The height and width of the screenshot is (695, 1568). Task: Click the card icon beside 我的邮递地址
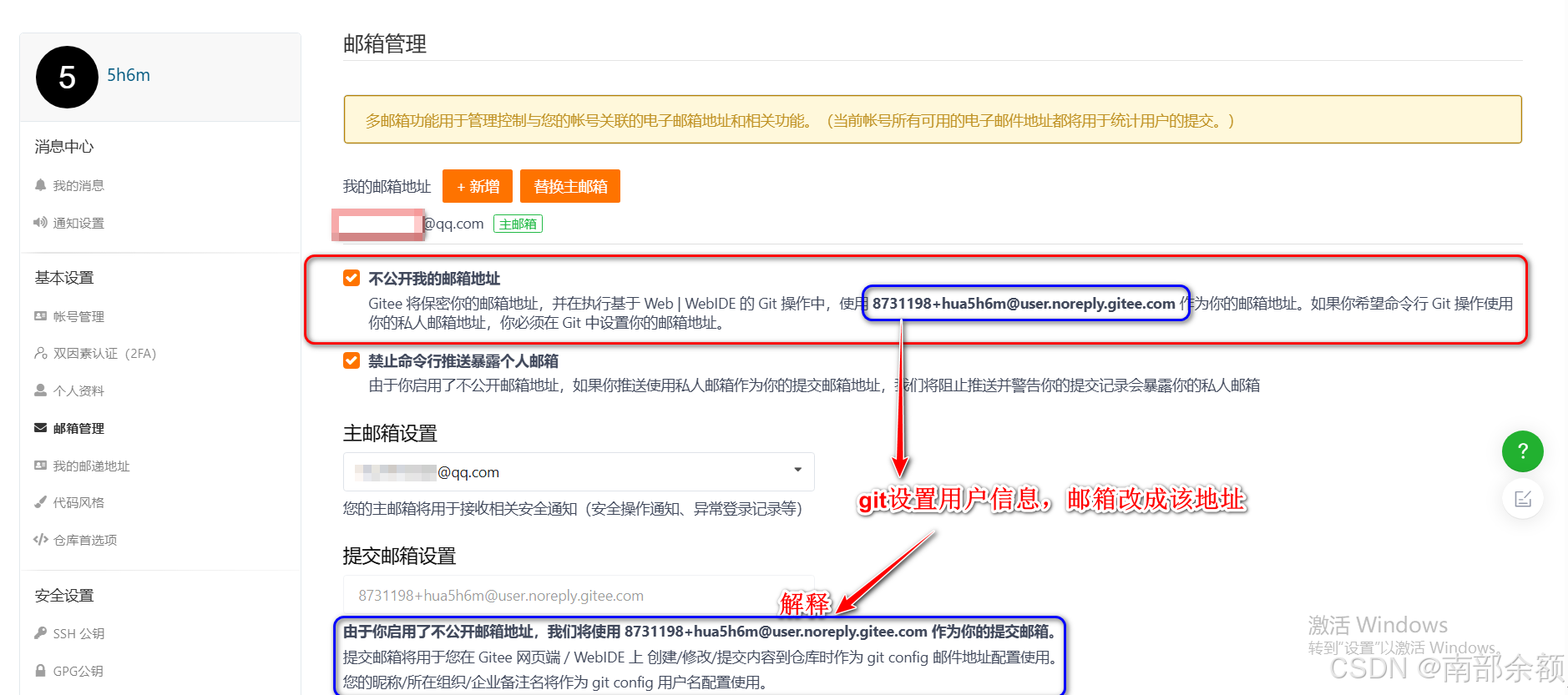click(40, 465)
